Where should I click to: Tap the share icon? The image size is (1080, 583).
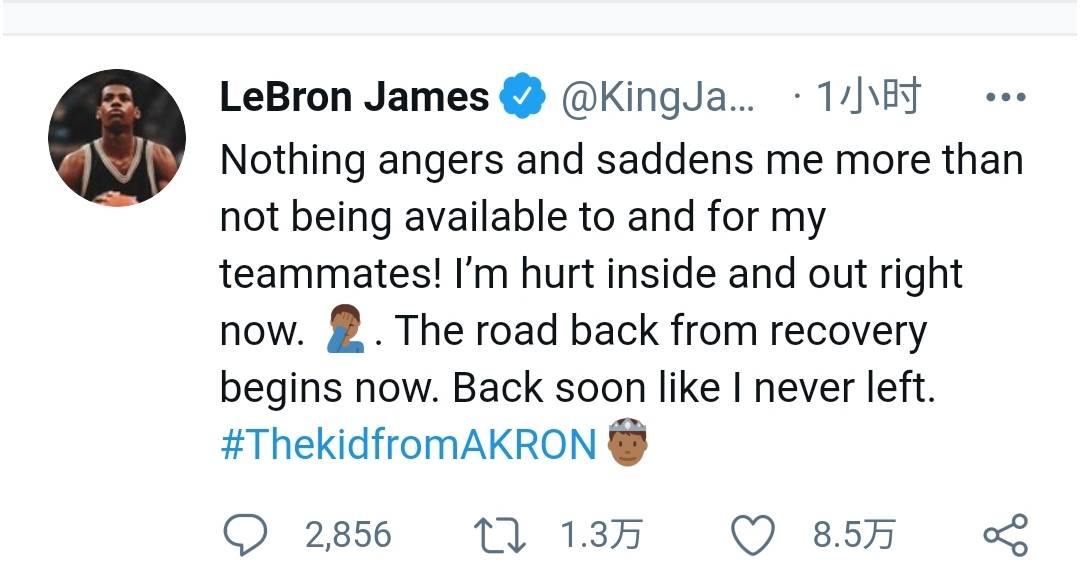(x=1006, y=535)
